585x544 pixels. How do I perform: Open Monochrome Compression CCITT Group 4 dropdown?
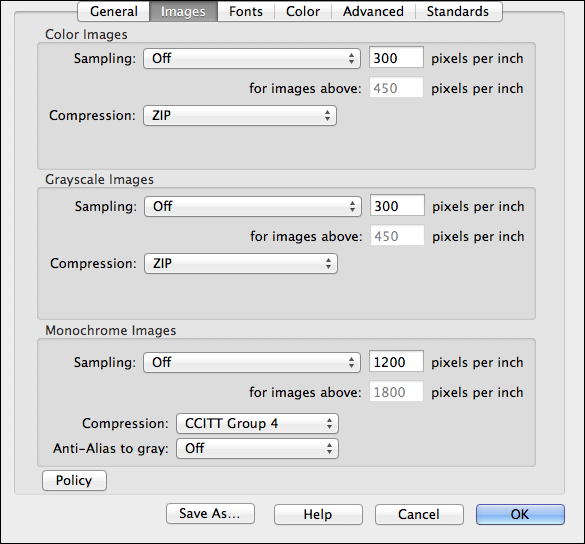coord(257,423)
